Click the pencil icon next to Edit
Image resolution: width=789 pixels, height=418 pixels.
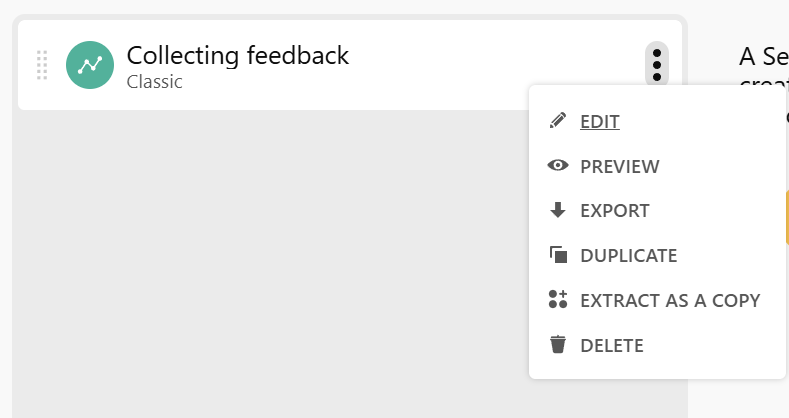coord(558,121)
